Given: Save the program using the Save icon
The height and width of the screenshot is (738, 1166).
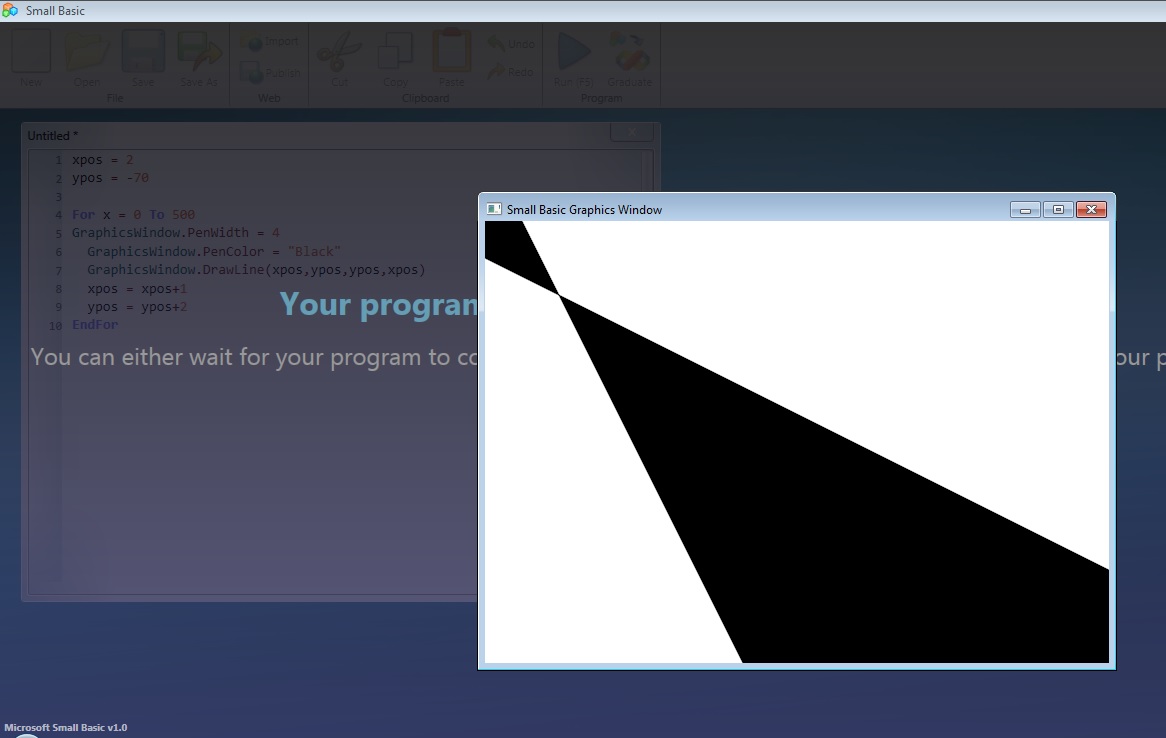Looking at the screenshot, I should pos(143,56).
